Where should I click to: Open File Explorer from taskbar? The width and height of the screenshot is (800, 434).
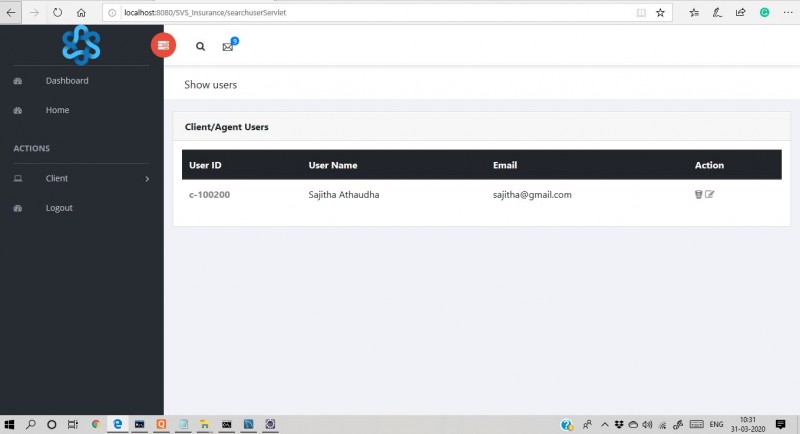204,424
